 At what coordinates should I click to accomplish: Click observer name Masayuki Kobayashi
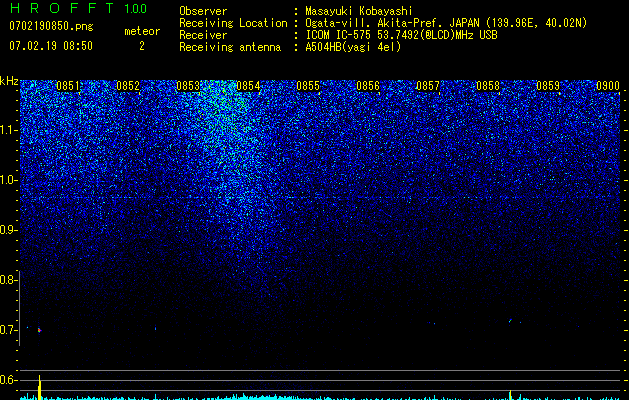point(359,11)
